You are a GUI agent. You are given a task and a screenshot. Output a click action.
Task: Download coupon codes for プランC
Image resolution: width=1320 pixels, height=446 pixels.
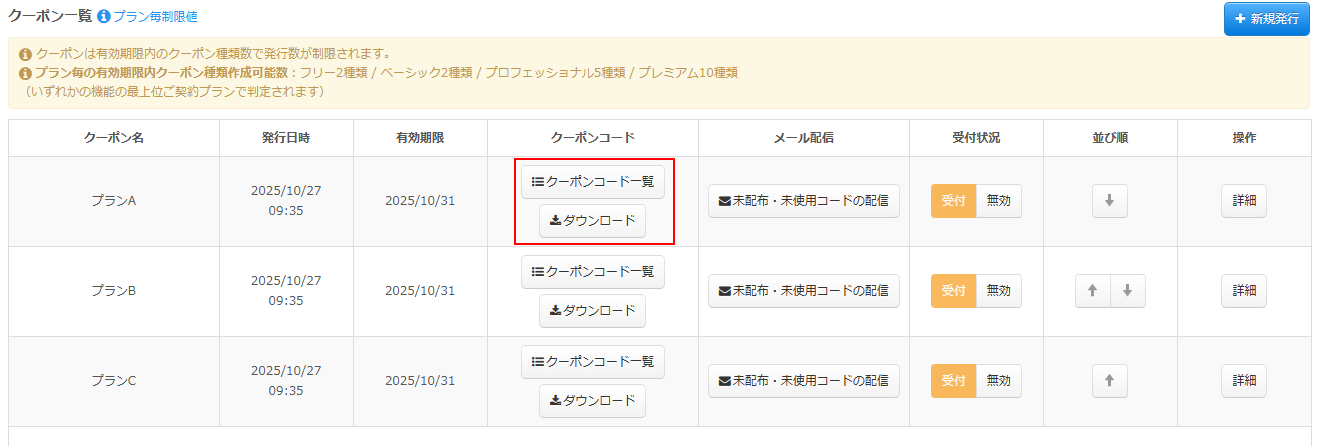point(592,401)
